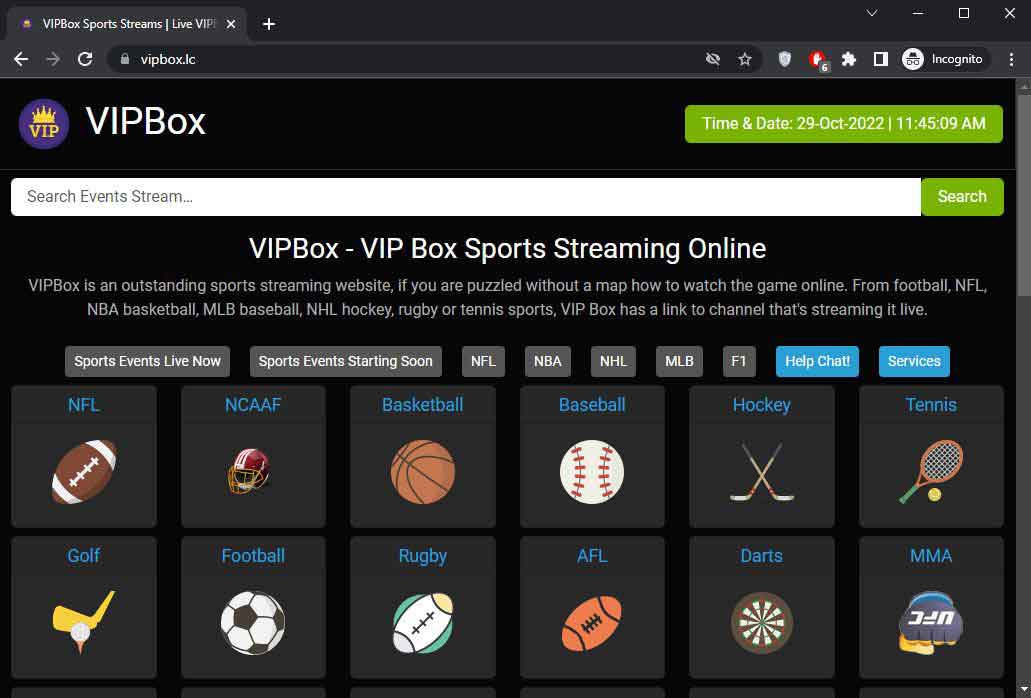This screenshot has width=1031, height=698.
Task: Open the red ad blocker extension
Action: 818,60
